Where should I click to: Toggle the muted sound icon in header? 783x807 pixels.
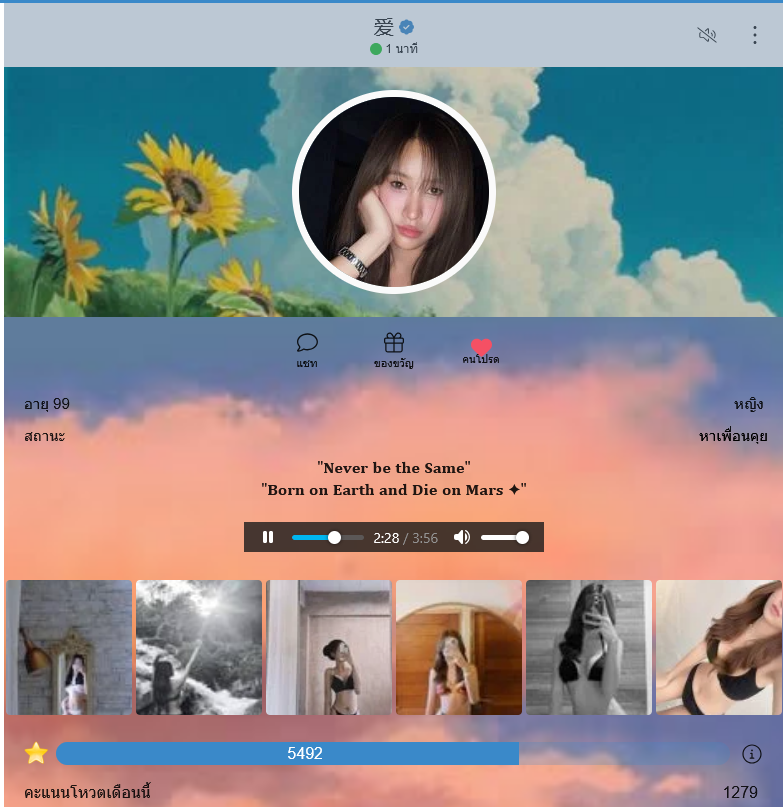(x=707, y=35)
